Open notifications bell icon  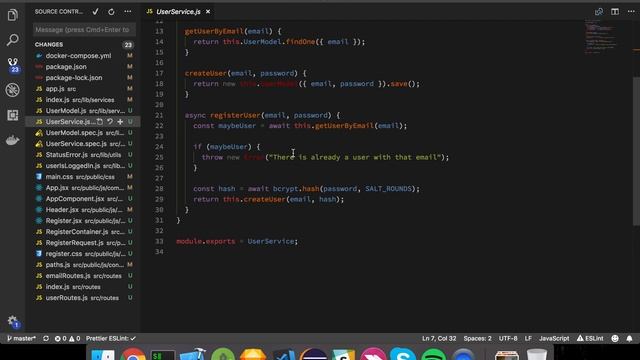(x=629, y=338)
